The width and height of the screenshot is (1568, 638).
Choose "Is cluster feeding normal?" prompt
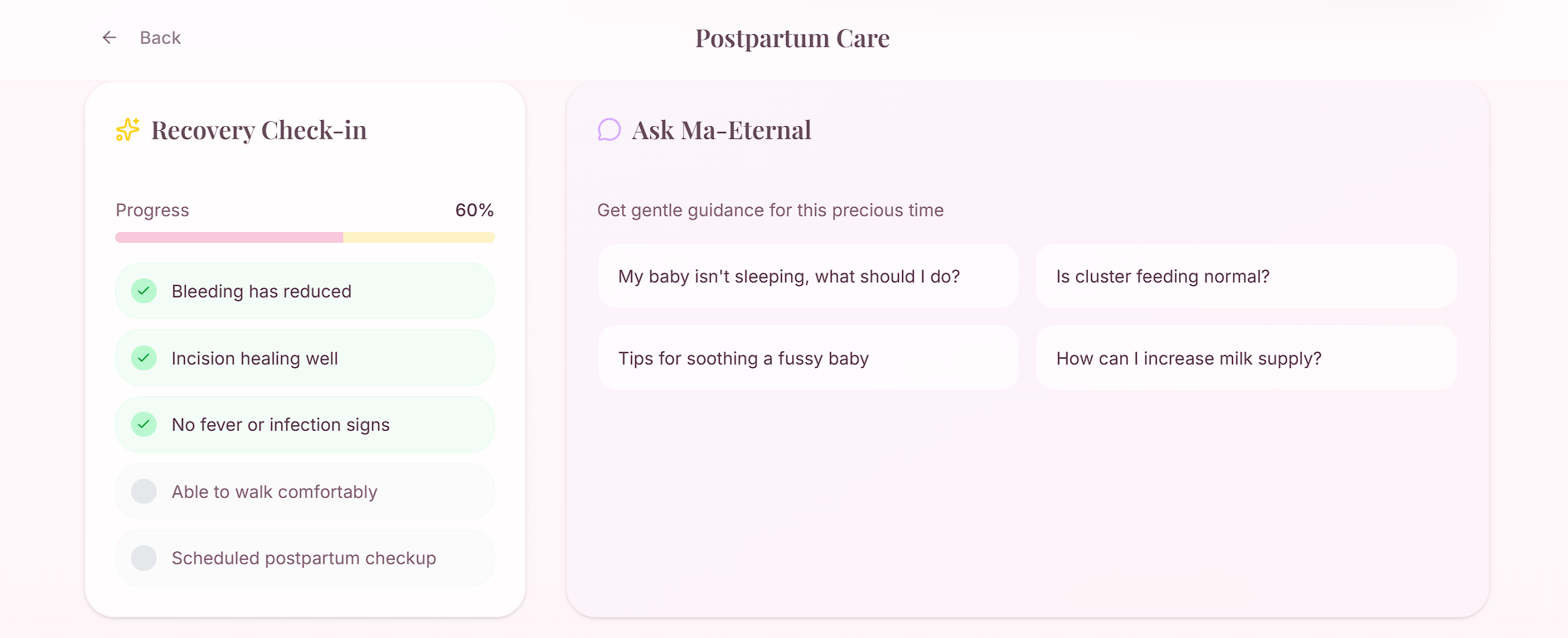(x=1245, y=276)
